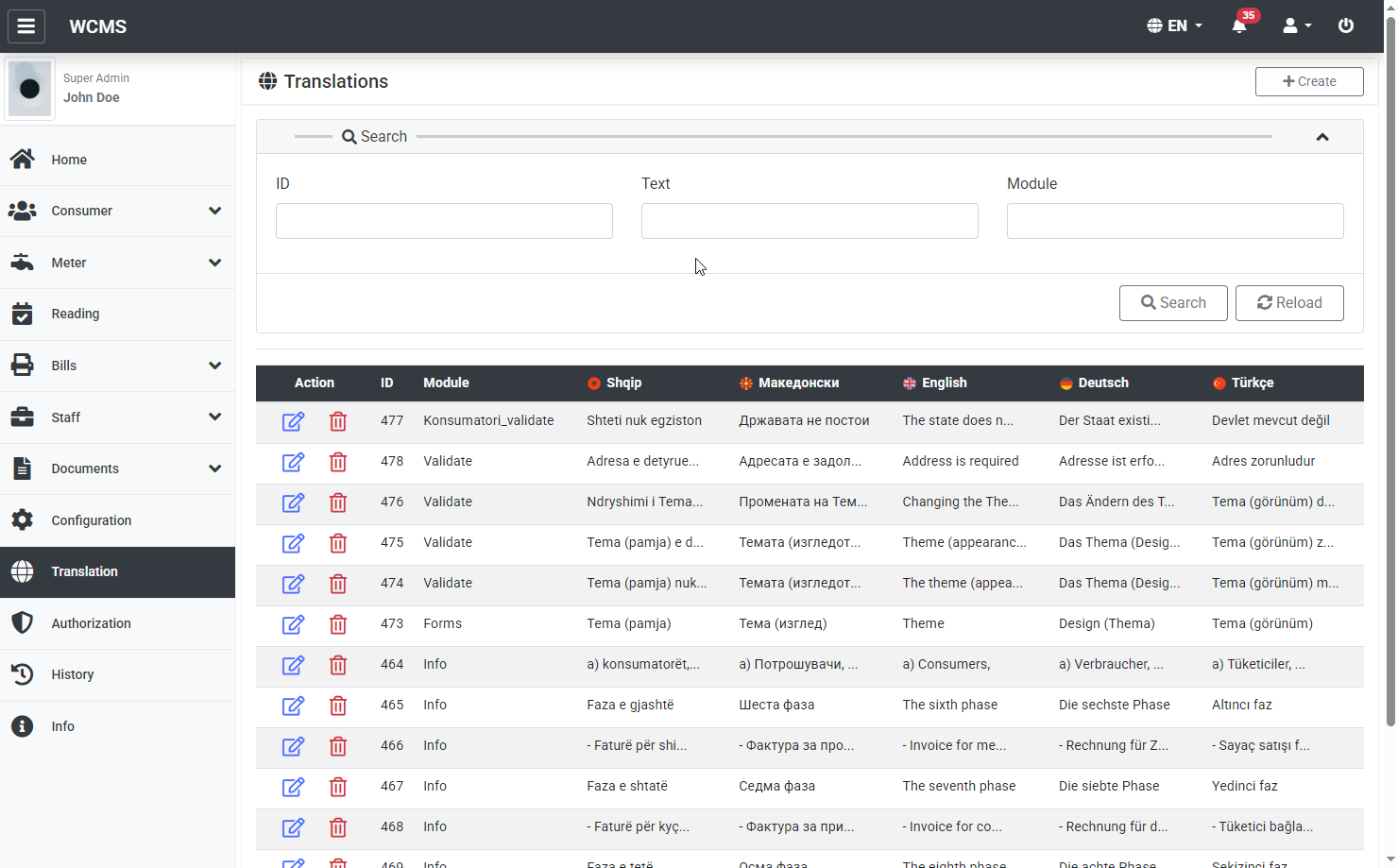
Task: Go to Home in sidebar
Action: click(117, 160)
